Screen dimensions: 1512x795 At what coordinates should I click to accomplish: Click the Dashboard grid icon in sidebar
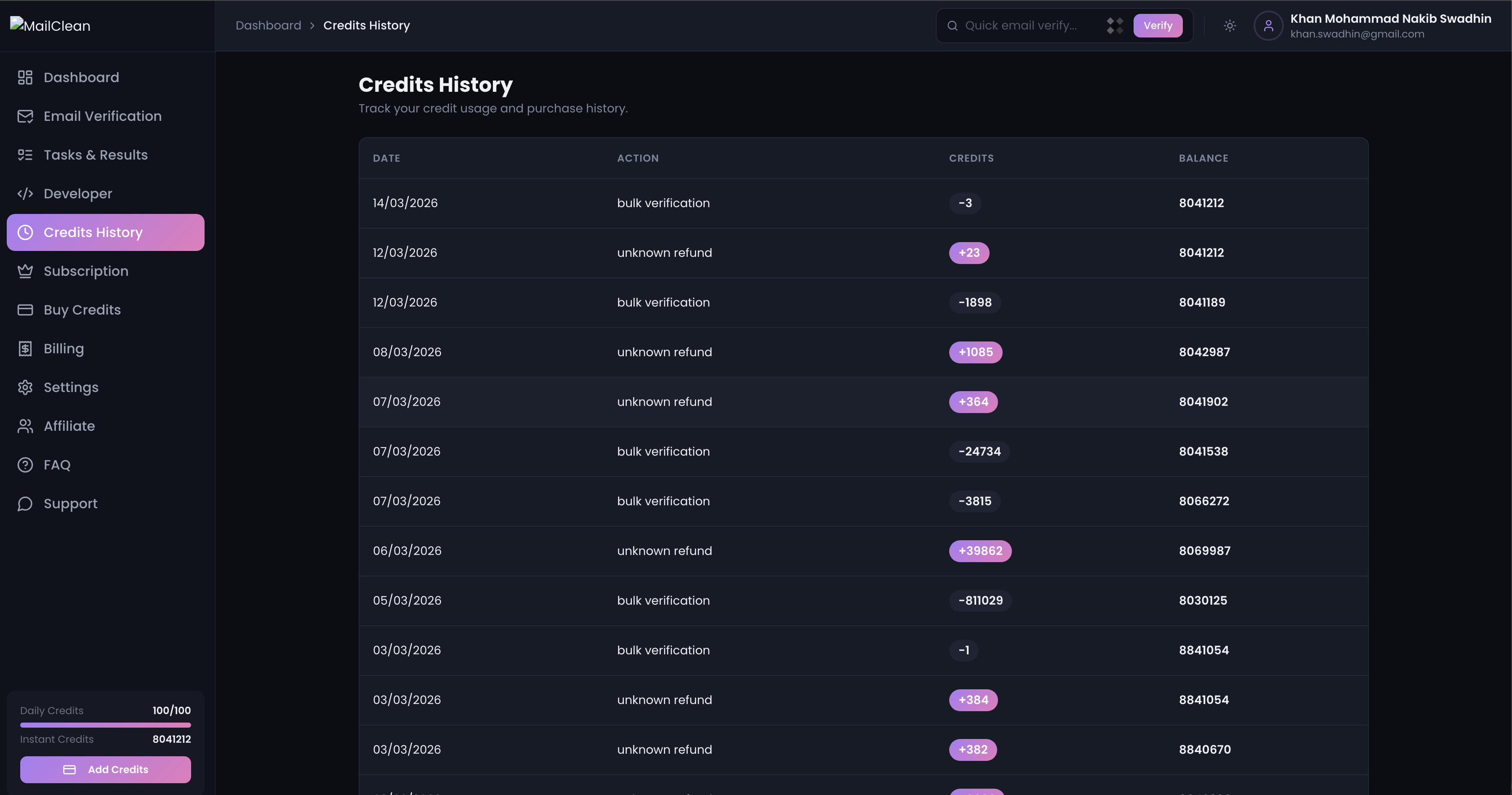(x=25, y=77)
